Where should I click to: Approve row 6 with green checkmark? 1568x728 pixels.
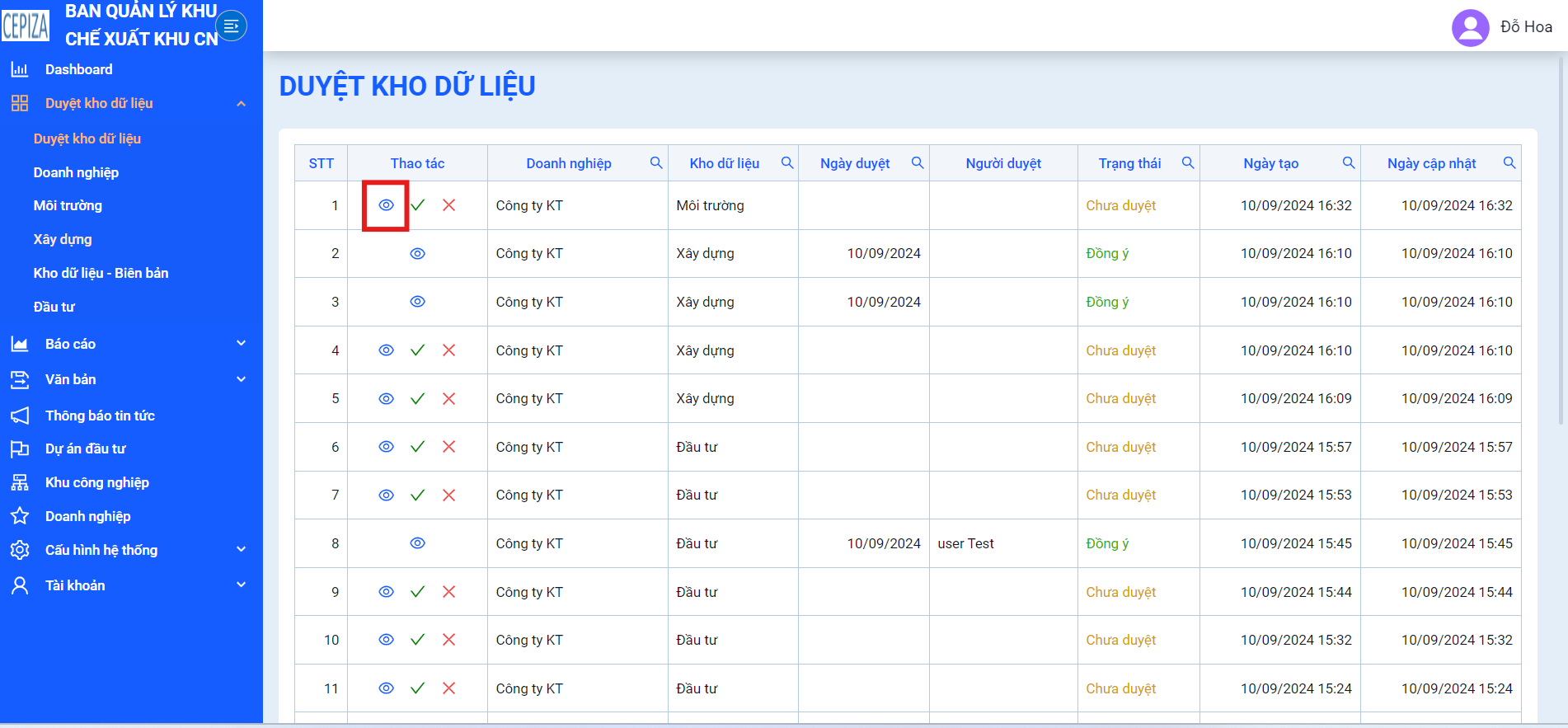pyautogui.click(x=418, y=447)
